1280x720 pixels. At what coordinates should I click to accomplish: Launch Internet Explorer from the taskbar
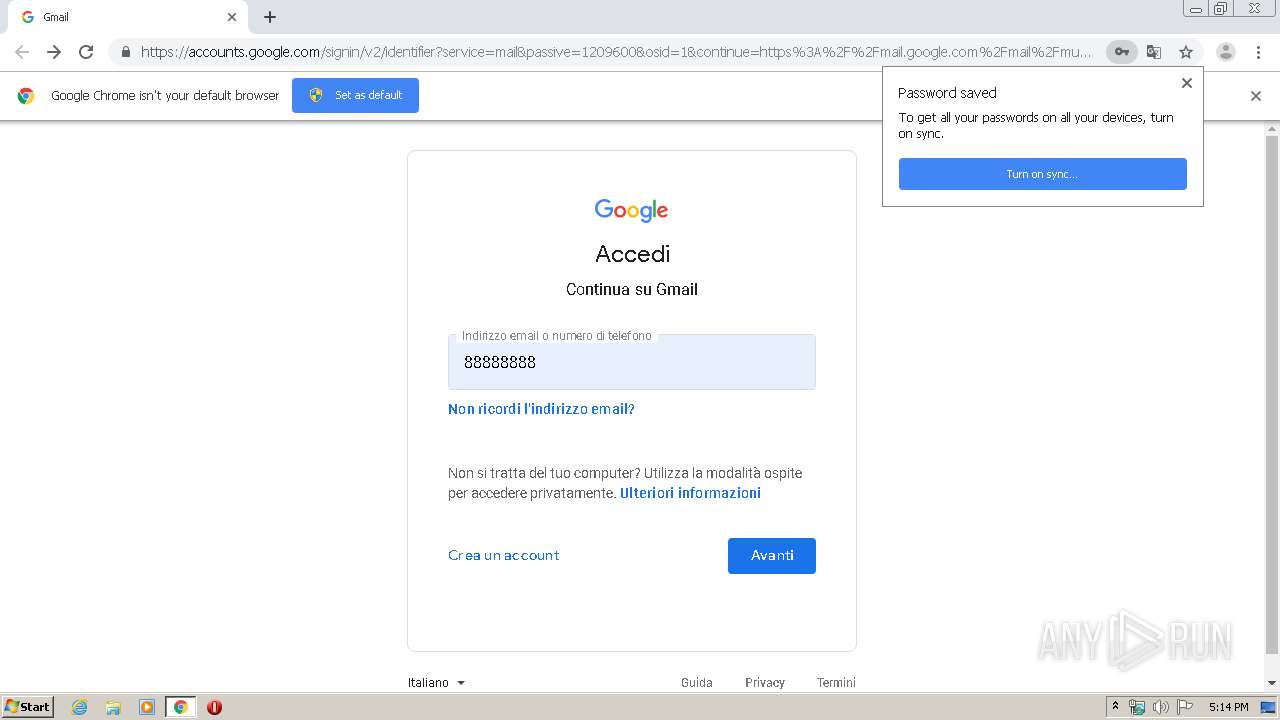point(80,707)
